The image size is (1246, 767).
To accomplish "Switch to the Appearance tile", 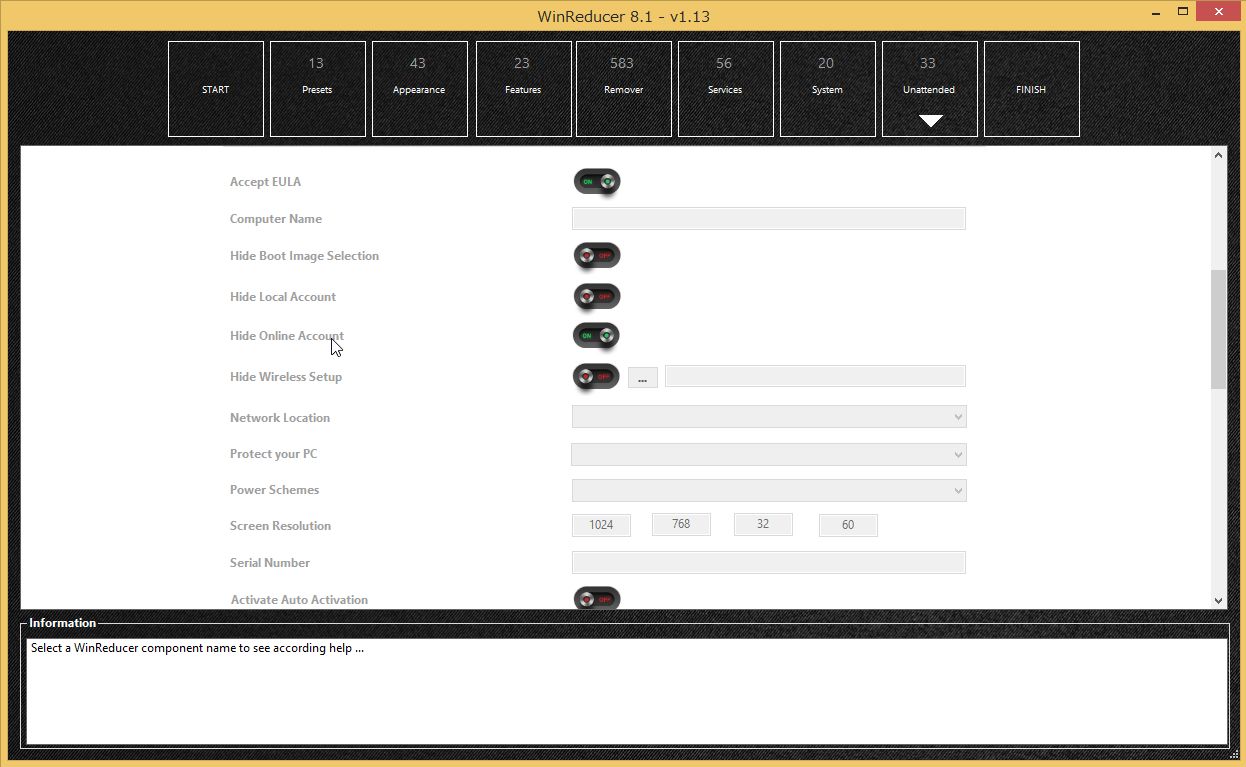I will click(419, 89).
